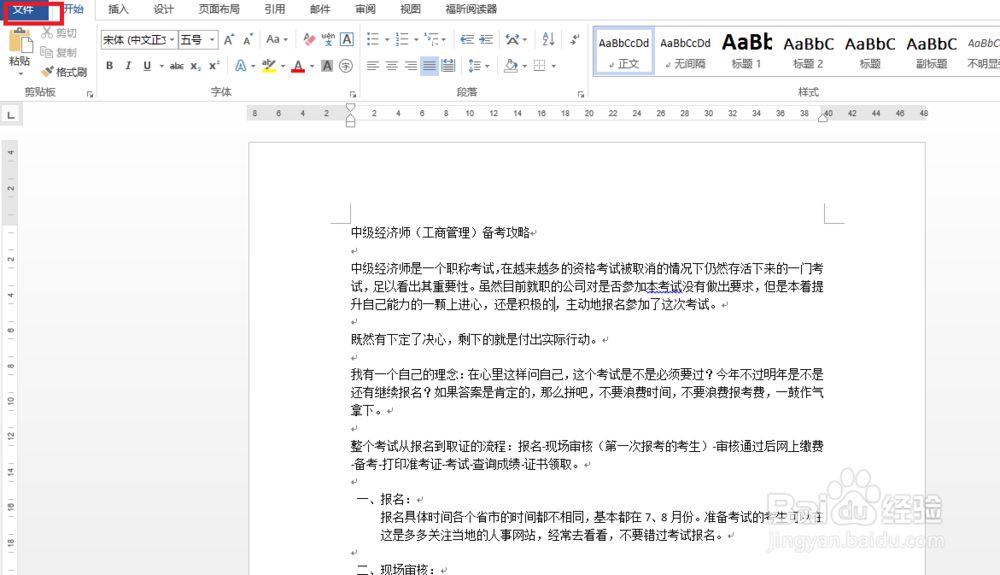The height and width of the screenshot is (575, 1000).
Task: Open the Mailings (邮件) tab
Action: [320, 9]
